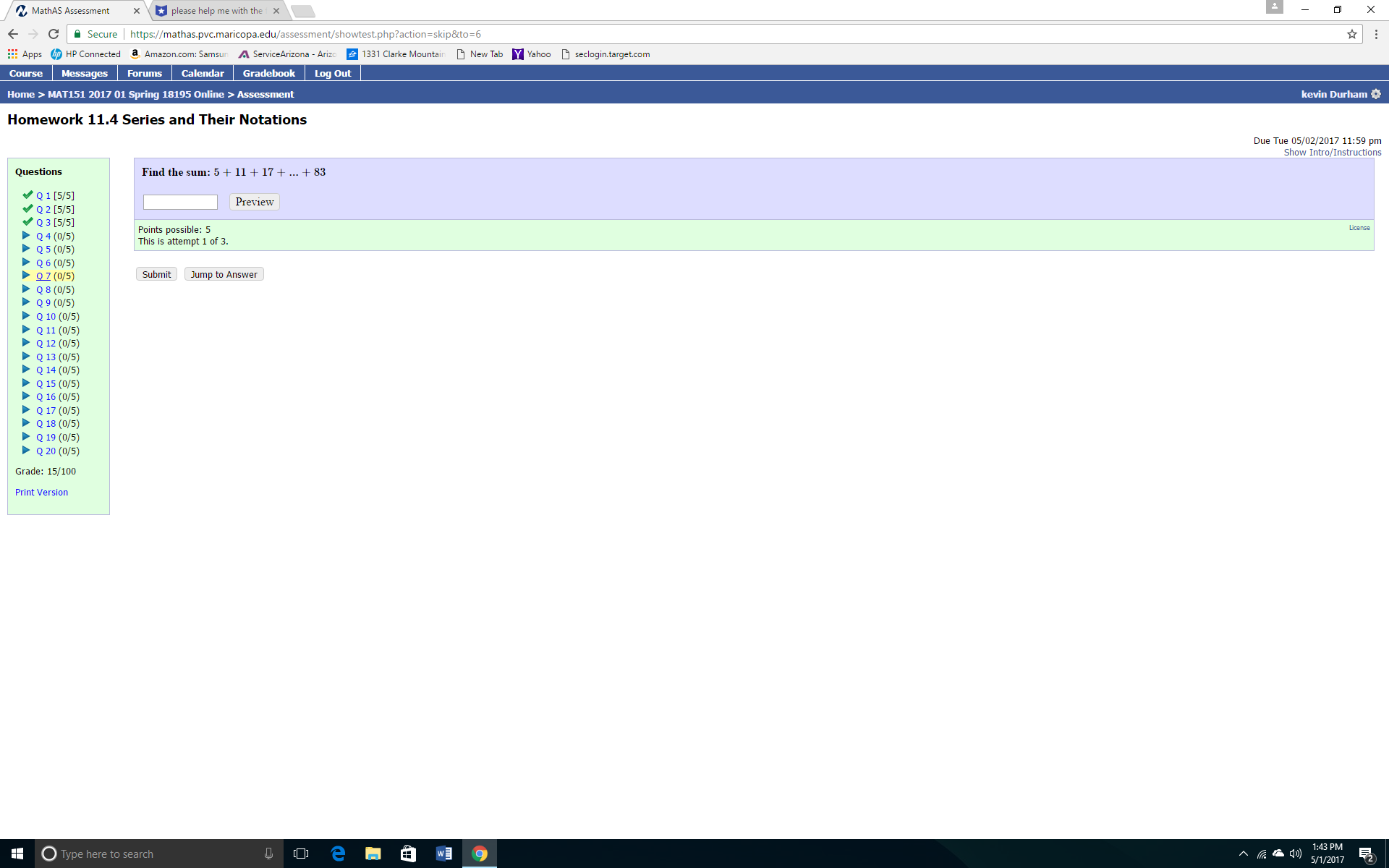Toggle Q 4 question expander arrow
This screenshot has height=868, width=1389.
26,235
